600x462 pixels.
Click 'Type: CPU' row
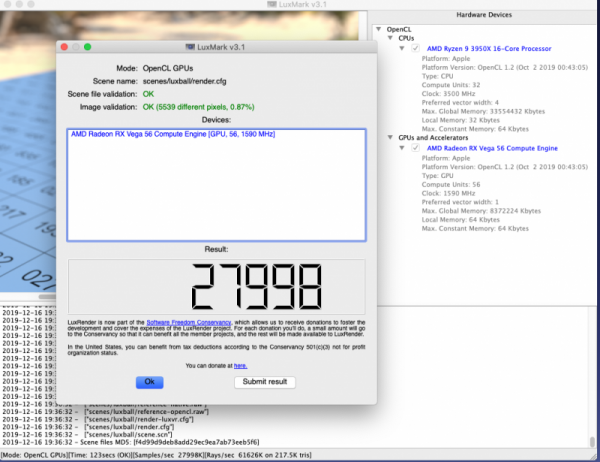click(x=437, y=76)
